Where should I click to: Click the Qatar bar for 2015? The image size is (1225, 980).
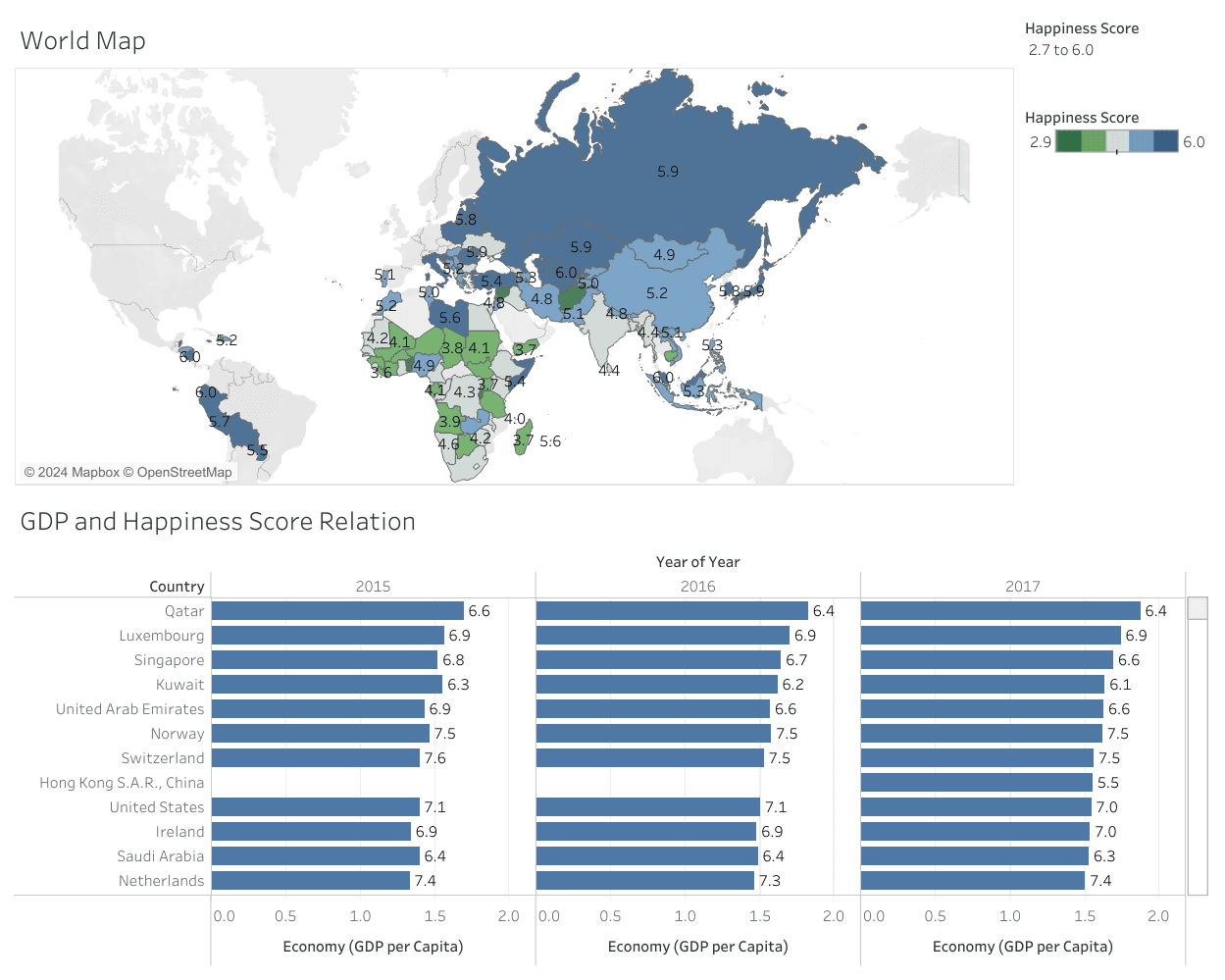(336, 610)
